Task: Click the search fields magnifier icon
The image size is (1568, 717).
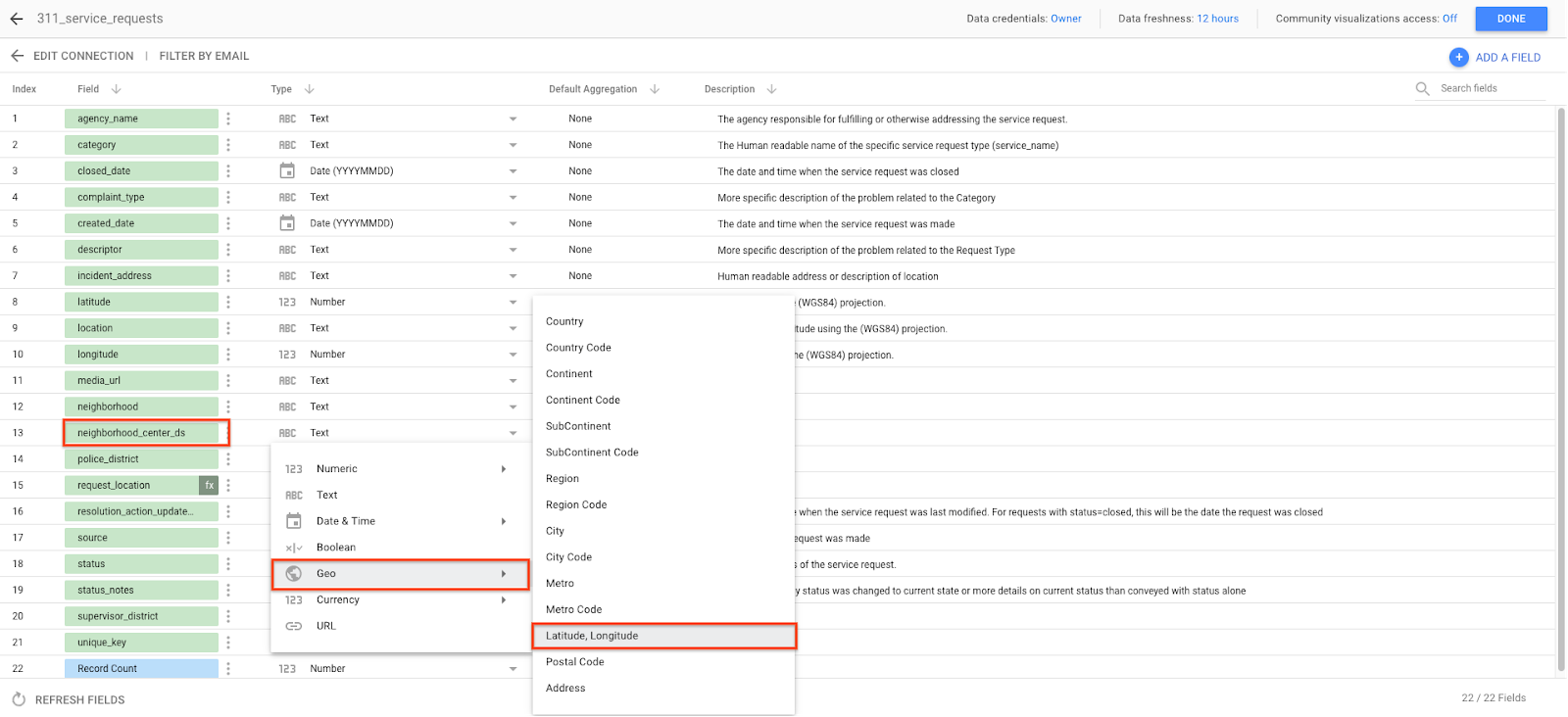Action: pyautogui.click(x=1422, y=88)
